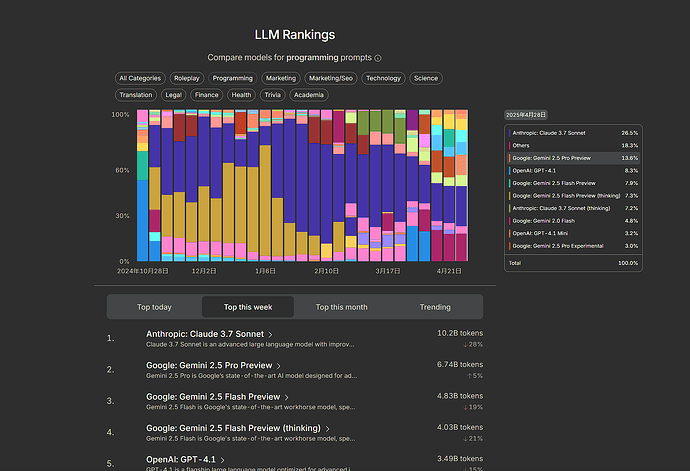This screenshot has height=471, width=690.
Task: Click the 3月17日 x-axis date label
Action: pos(388,271)
